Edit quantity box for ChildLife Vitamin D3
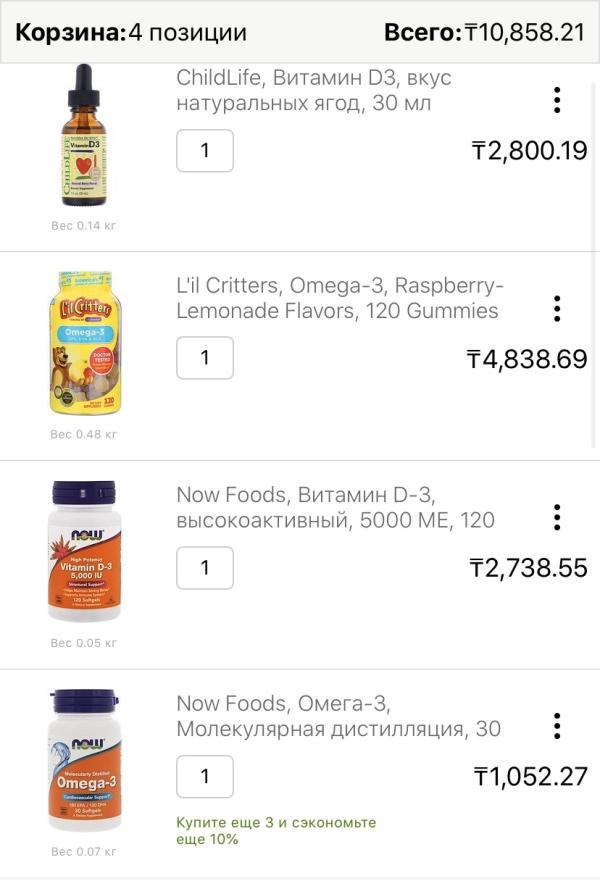 (205, 150)
